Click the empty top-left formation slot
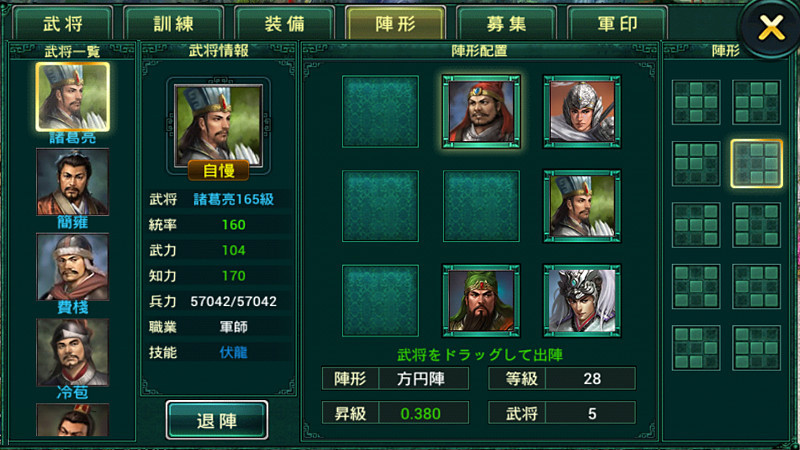This screenshot has height=450, width=800. [x=380, y=112]
